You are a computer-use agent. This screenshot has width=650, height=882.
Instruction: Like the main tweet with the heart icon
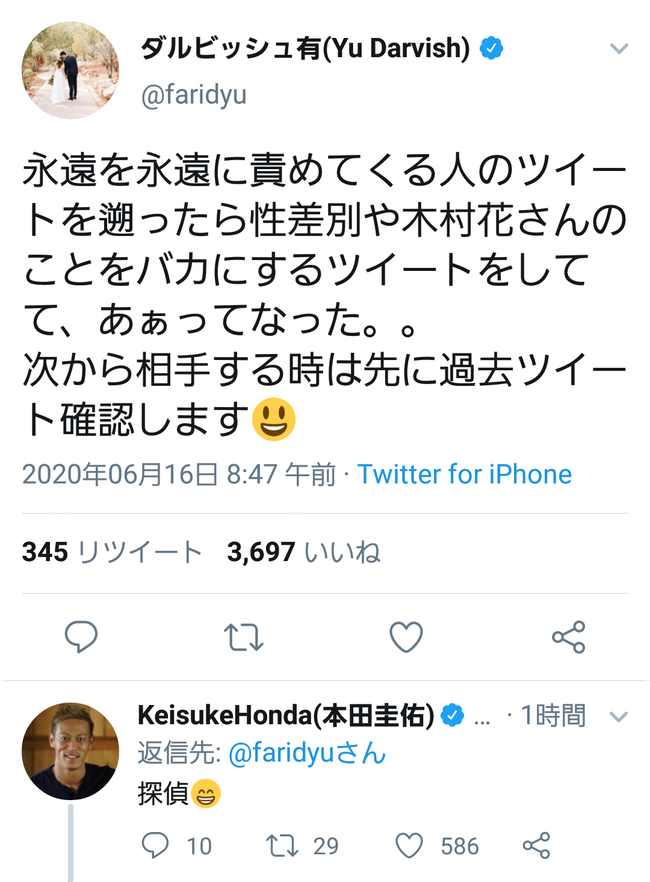tap(406, 637)
